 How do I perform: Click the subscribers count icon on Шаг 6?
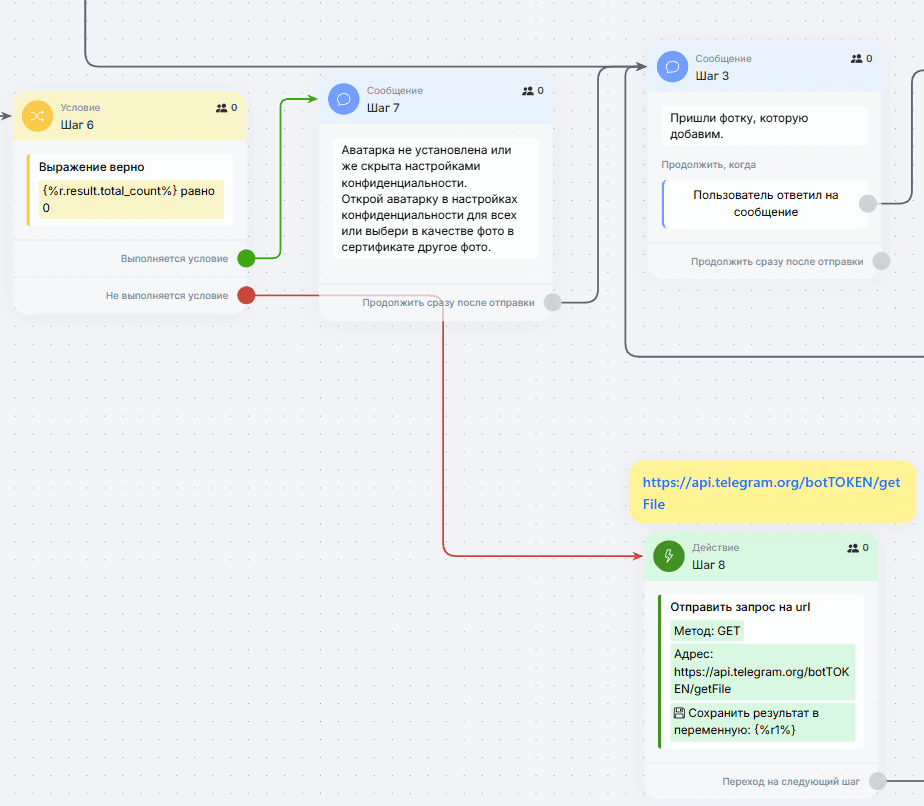click(222, 108)
